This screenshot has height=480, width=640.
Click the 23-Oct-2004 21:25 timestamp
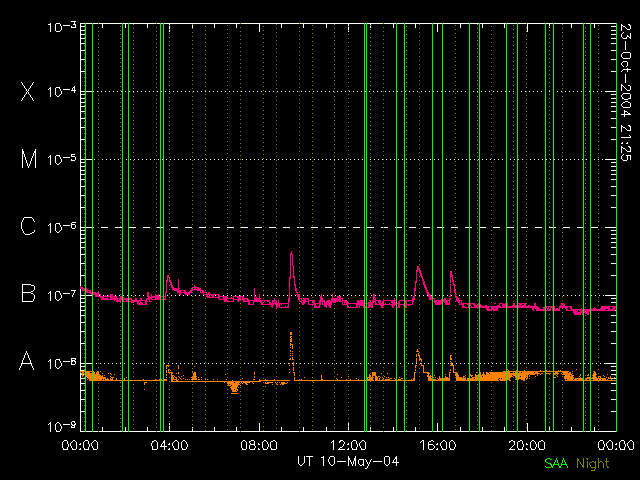[625, 93]
